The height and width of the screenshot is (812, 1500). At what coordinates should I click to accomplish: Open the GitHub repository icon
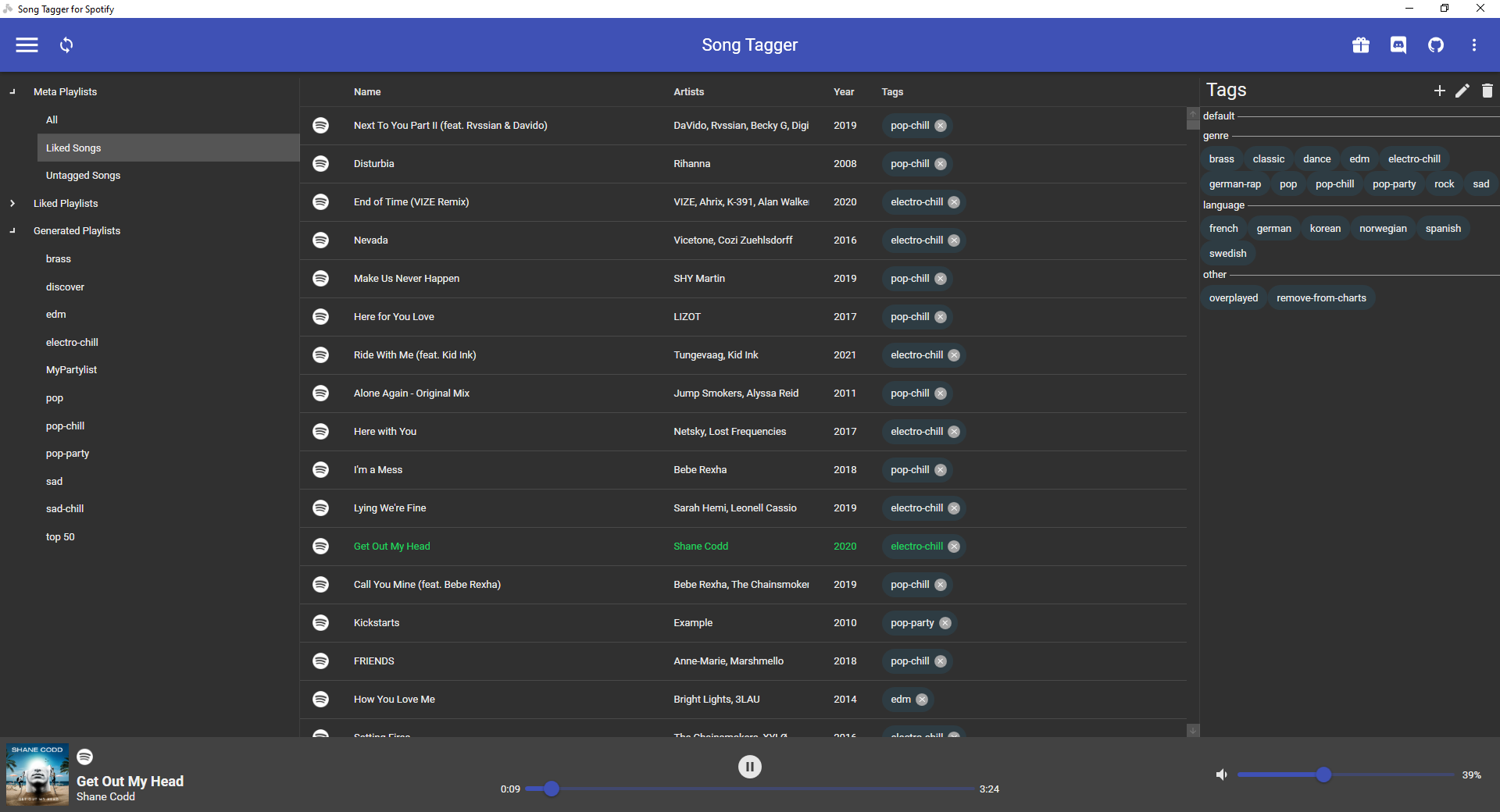click(1436, 45)
